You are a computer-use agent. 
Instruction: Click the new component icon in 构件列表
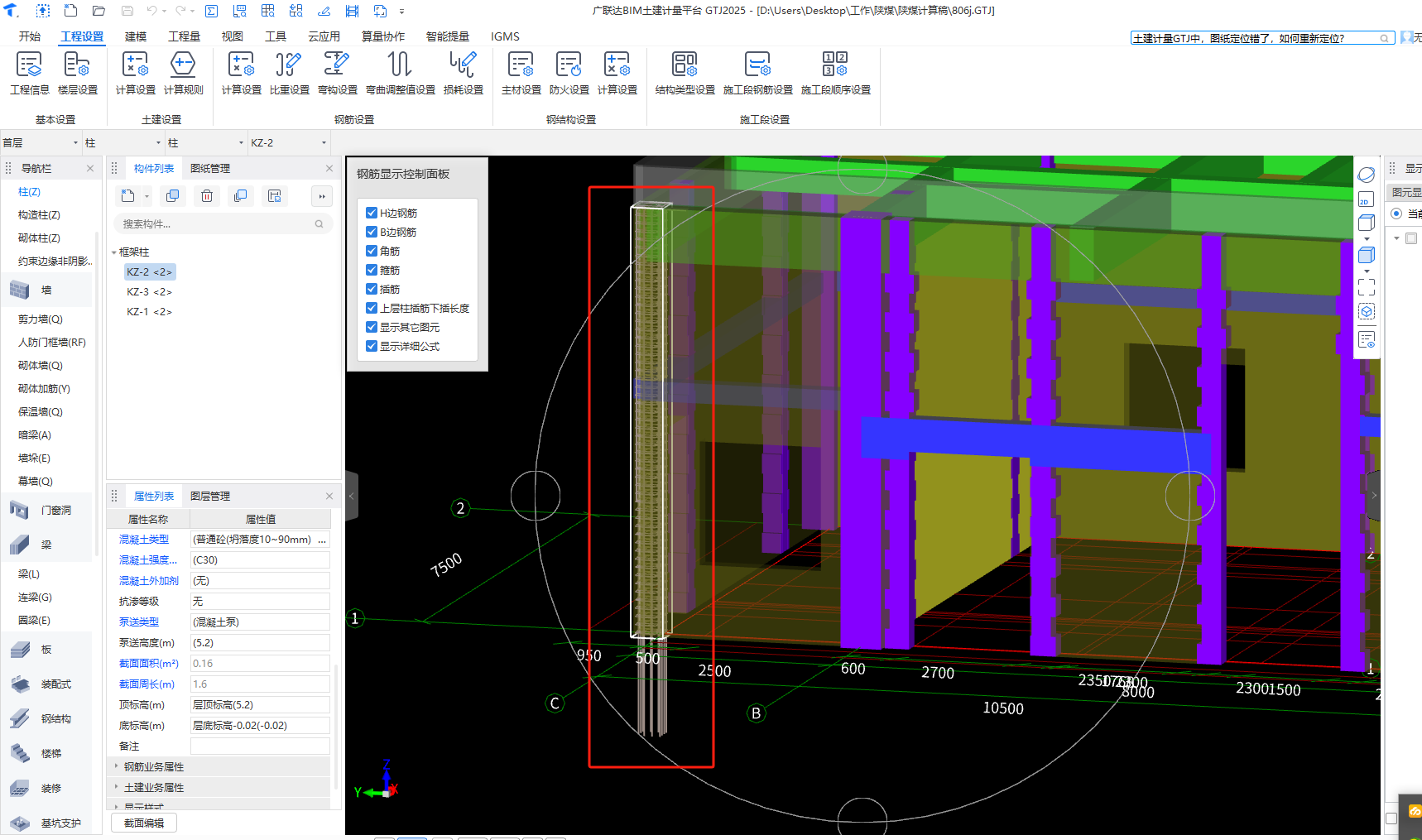pos(127,196)
